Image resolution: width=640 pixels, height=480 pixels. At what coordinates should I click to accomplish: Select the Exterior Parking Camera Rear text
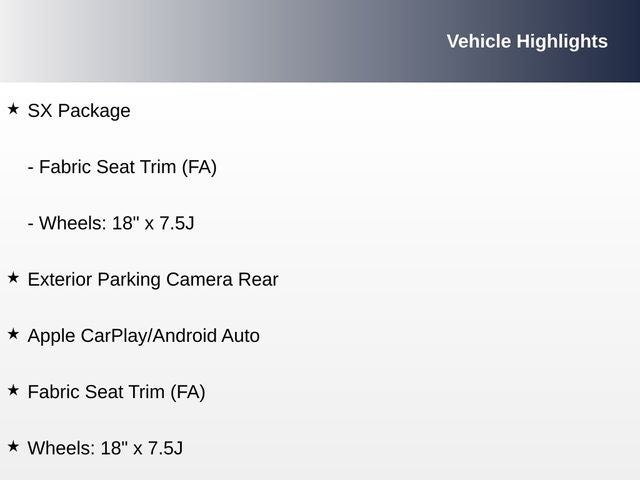pos(153,280)
